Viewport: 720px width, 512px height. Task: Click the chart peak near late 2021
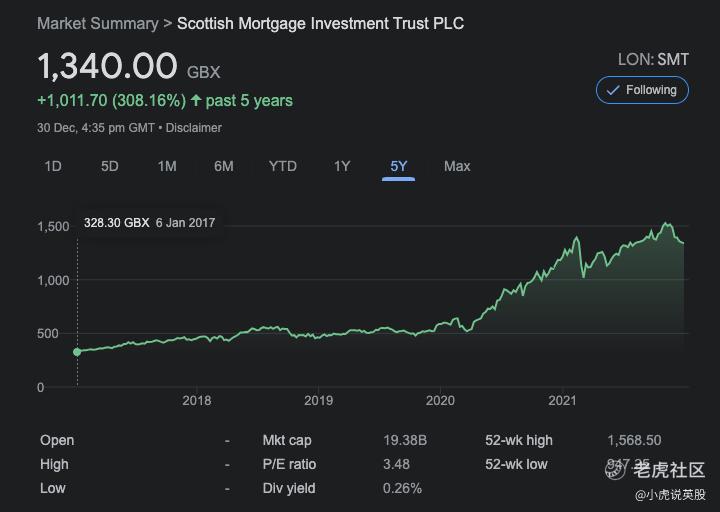click(667, 224)
